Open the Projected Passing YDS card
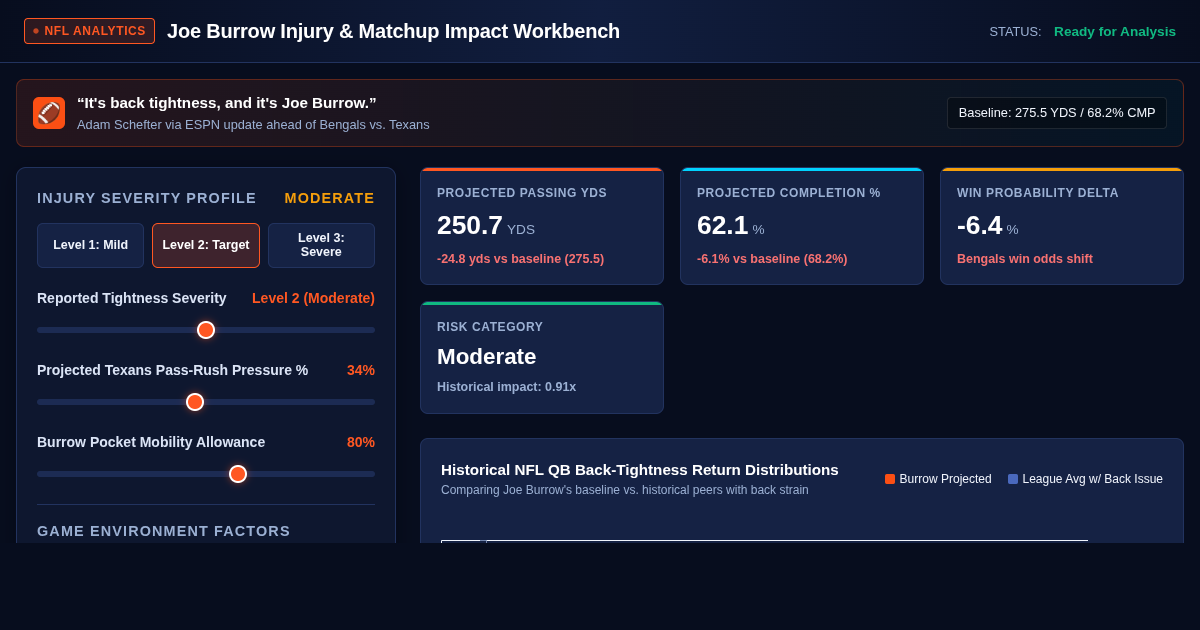Viewport: 1200px width, 630px height. click(x=542, y=226)
